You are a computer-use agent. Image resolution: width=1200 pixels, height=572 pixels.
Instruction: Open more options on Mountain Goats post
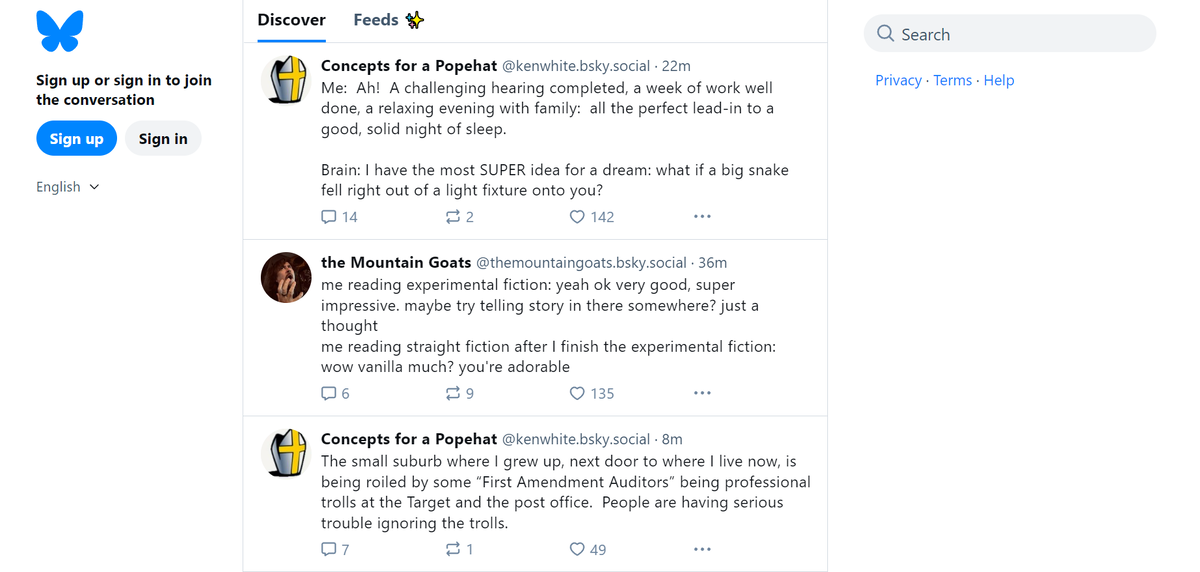[x=702, y=394]
